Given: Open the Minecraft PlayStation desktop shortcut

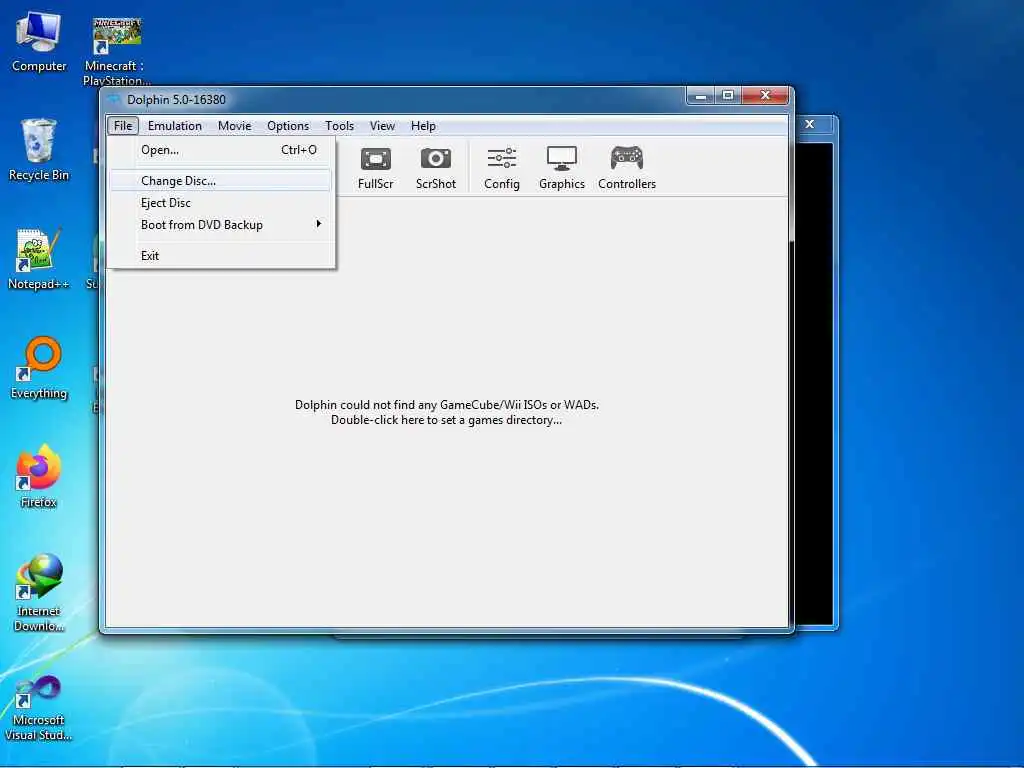Looking at the screenshot, I should [116, 52].
